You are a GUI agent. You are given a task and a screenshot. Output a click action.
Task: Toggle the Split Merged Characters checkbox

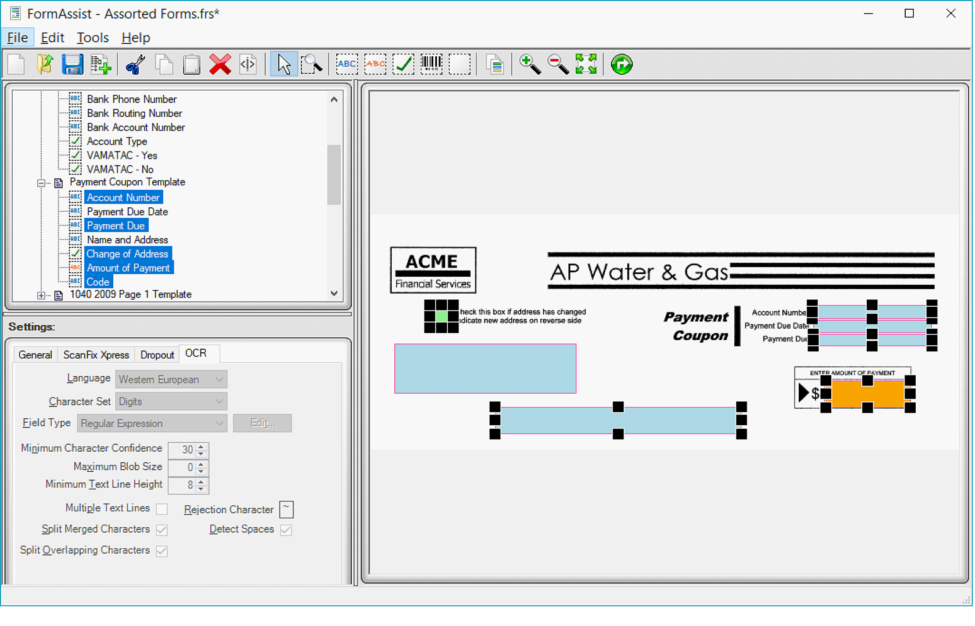[162, 530]
